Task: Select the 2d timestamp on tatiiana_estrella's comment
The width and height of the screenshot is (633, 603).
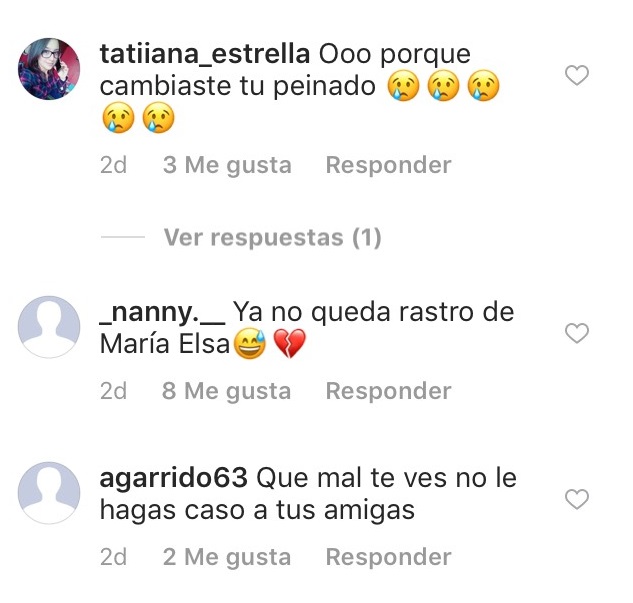Action: pyautogui.click(x=113, y=165)
